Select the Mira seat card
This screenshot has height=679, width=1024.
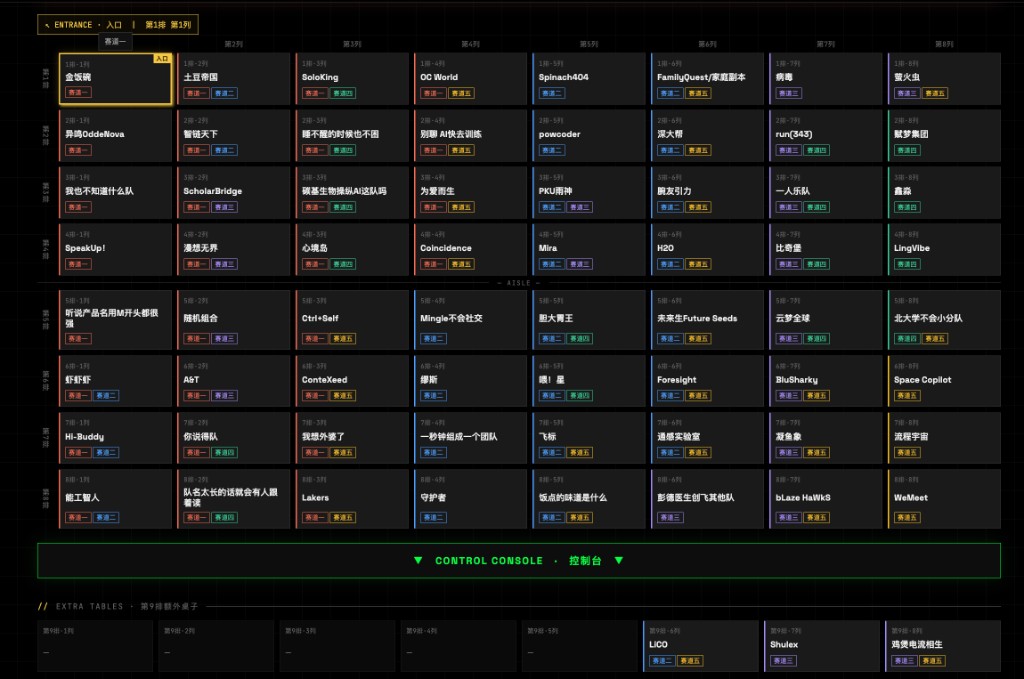tap(589, 249)
